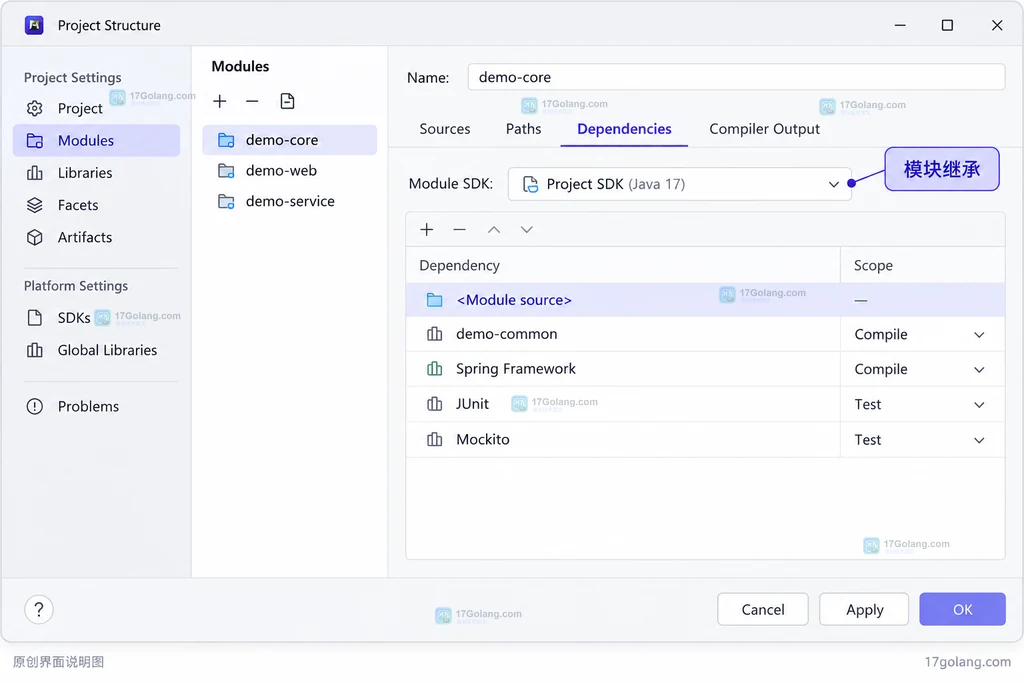The width and height of the screenshot is (1024, 683).
Task: Remove selected module with minus icon
Action: point(252,101)
